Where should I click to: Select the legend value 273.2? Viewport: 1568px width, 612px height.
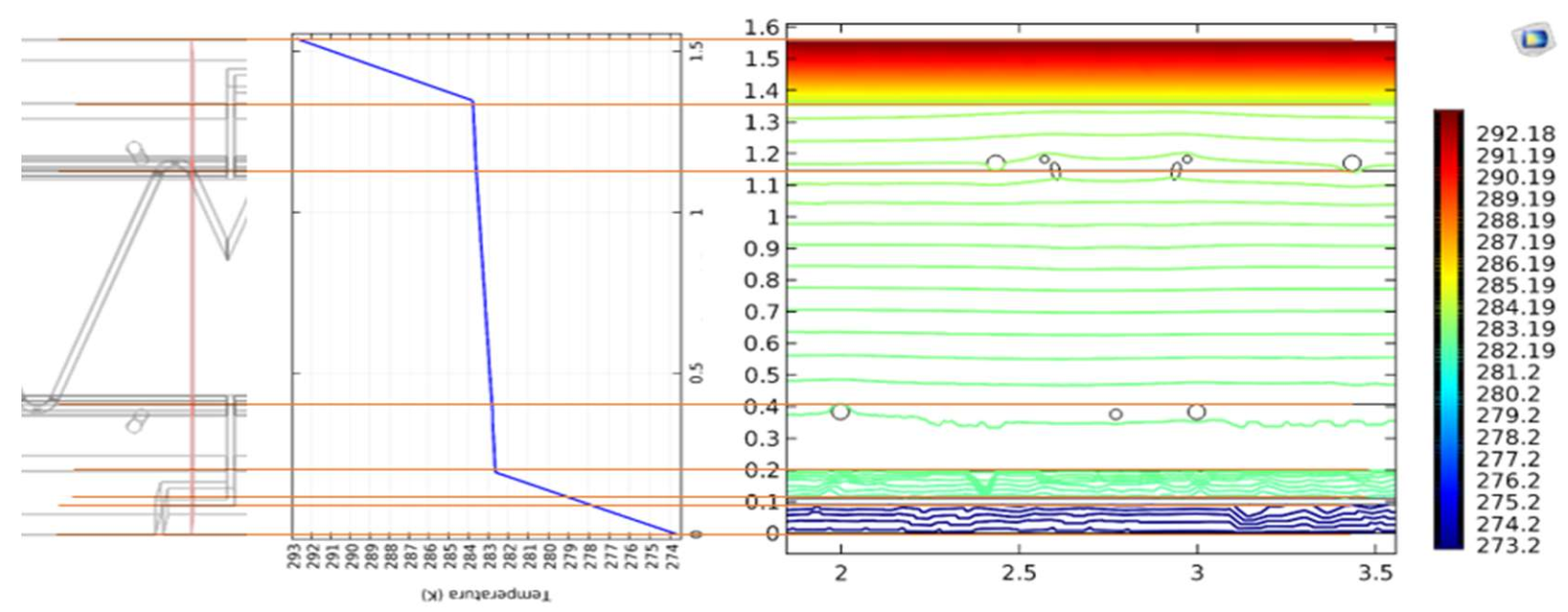1509,545
